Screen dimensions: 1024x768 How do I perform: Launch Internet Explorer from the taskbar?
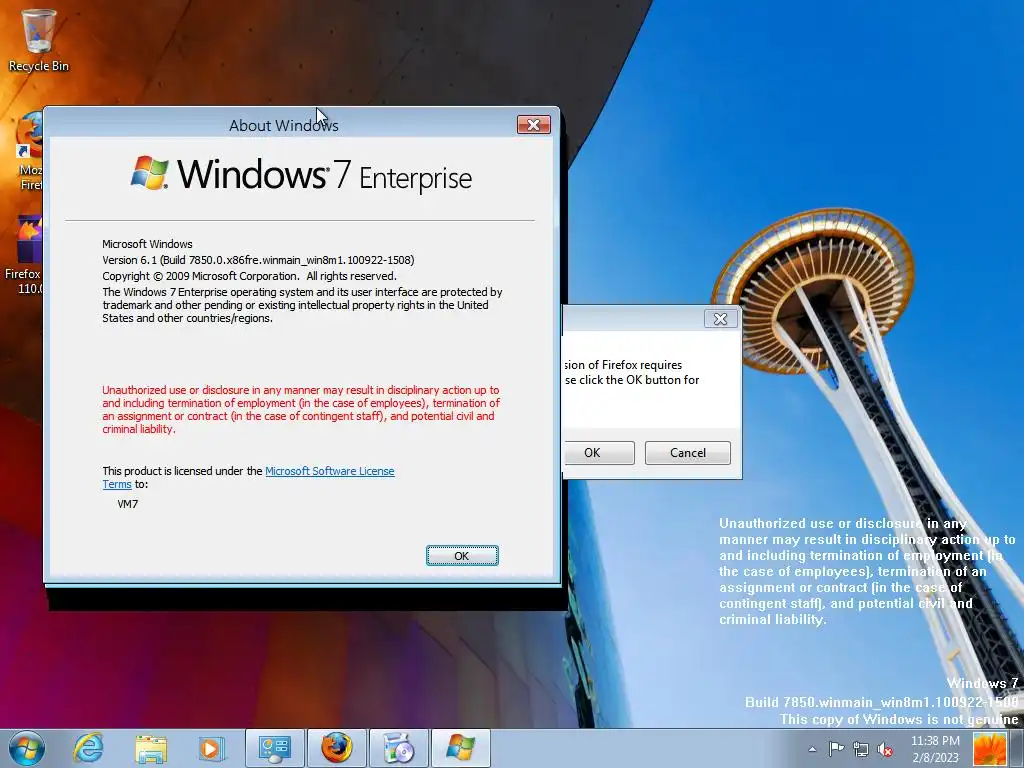[88, 748]
